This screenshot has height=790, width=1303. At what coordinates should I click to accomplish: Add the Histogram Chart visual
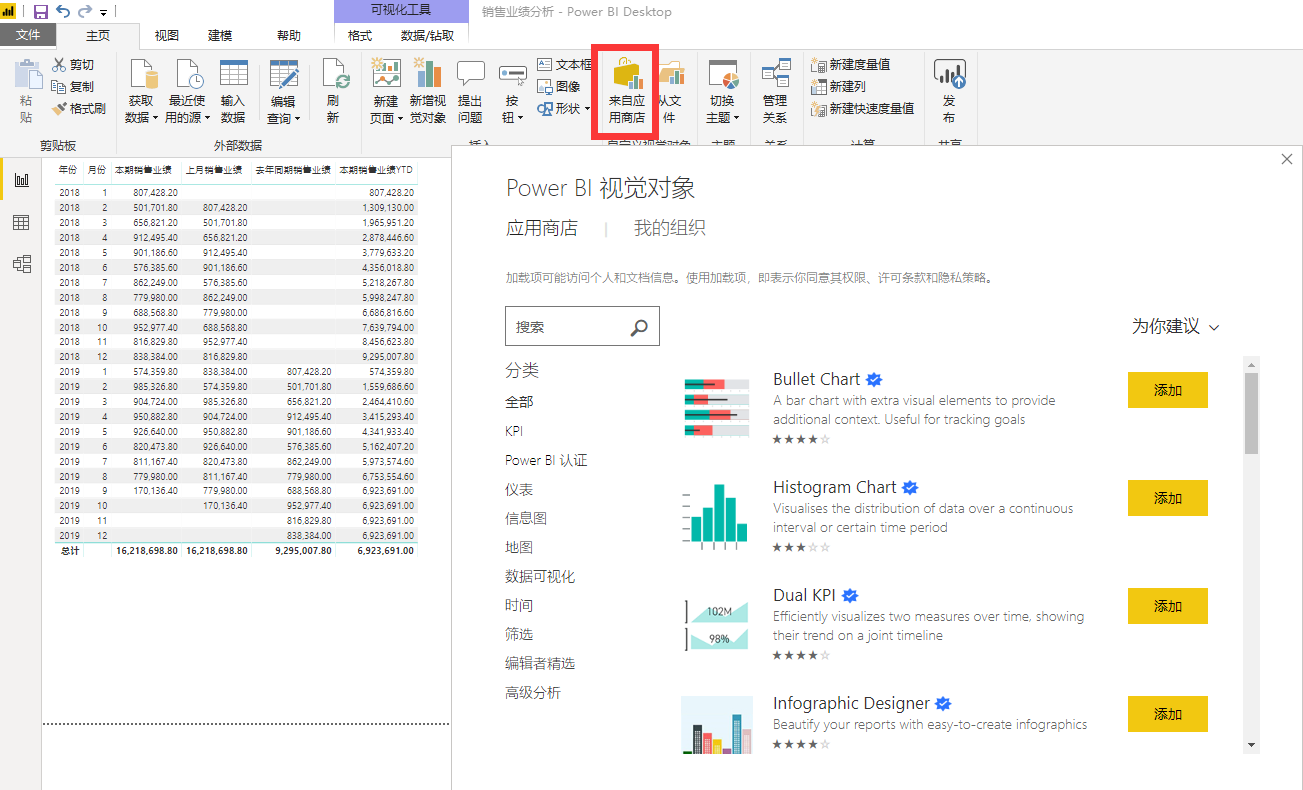[1168, 498]
